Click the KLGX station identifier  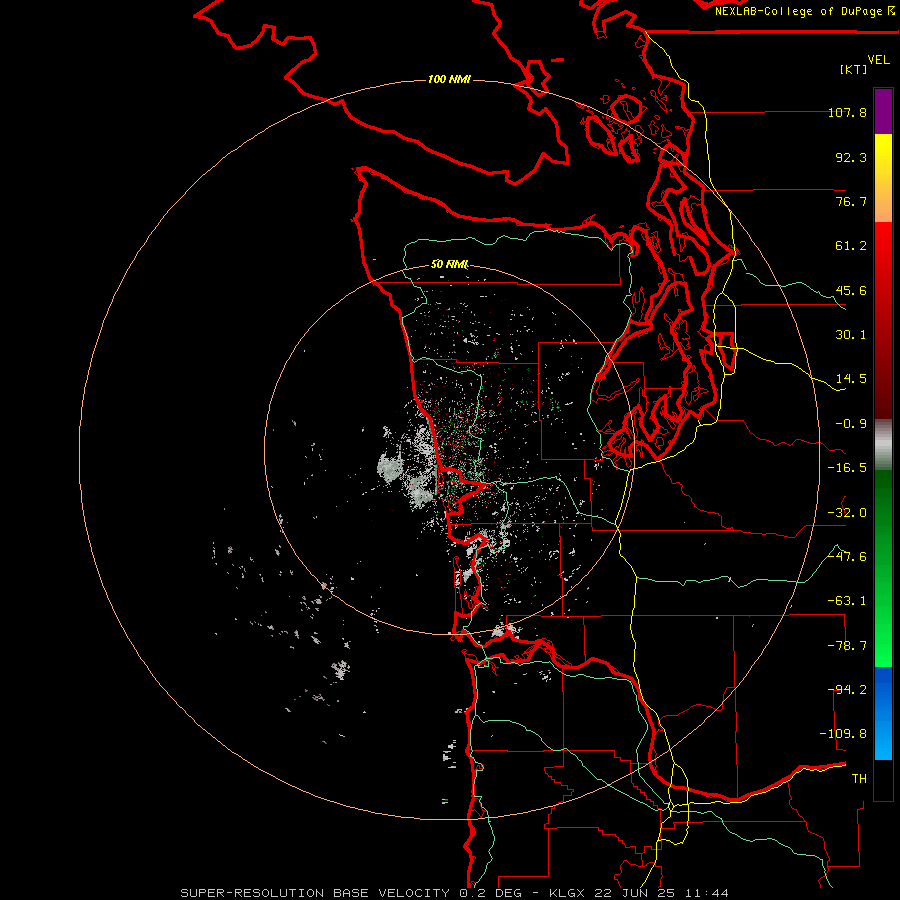coord(568,893)
